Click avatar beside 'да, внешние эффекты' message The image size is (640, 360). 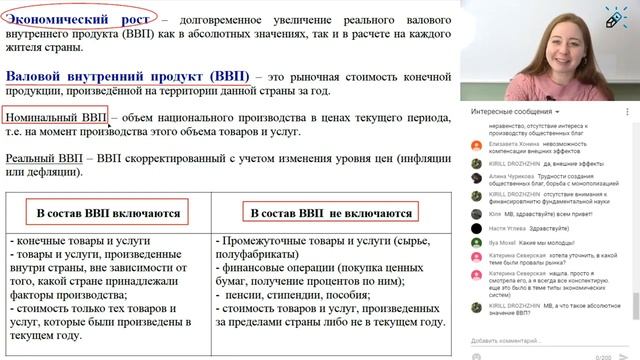coord(476,164)
